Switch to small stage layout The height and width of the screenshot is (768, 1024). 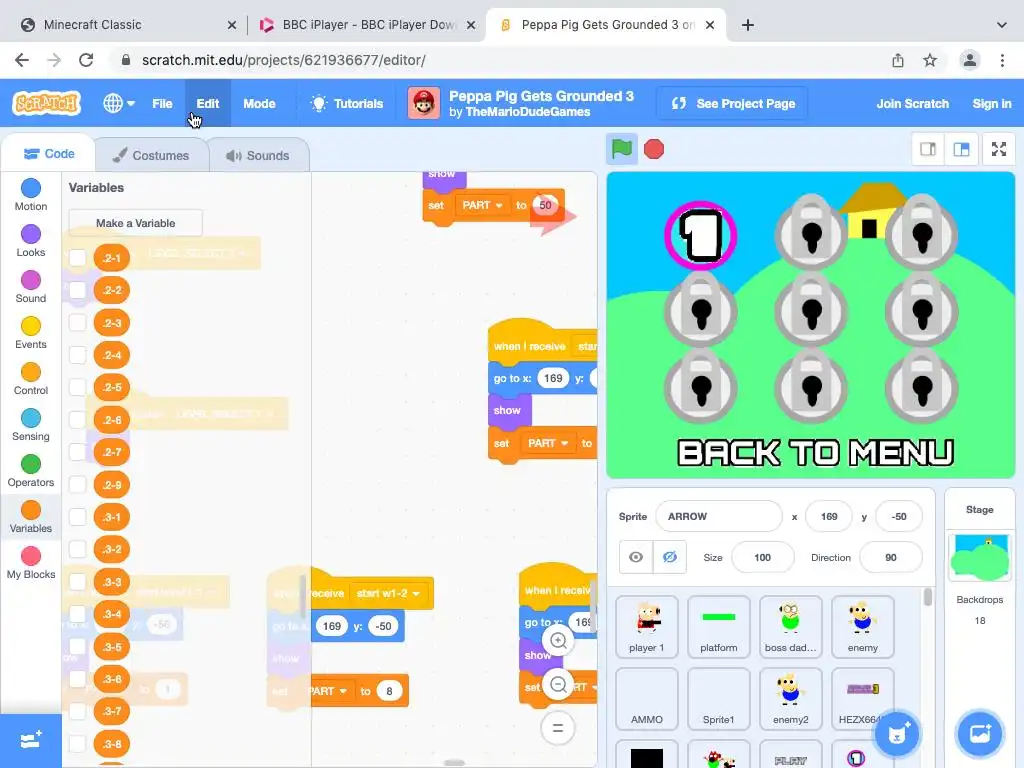(927, 150)
